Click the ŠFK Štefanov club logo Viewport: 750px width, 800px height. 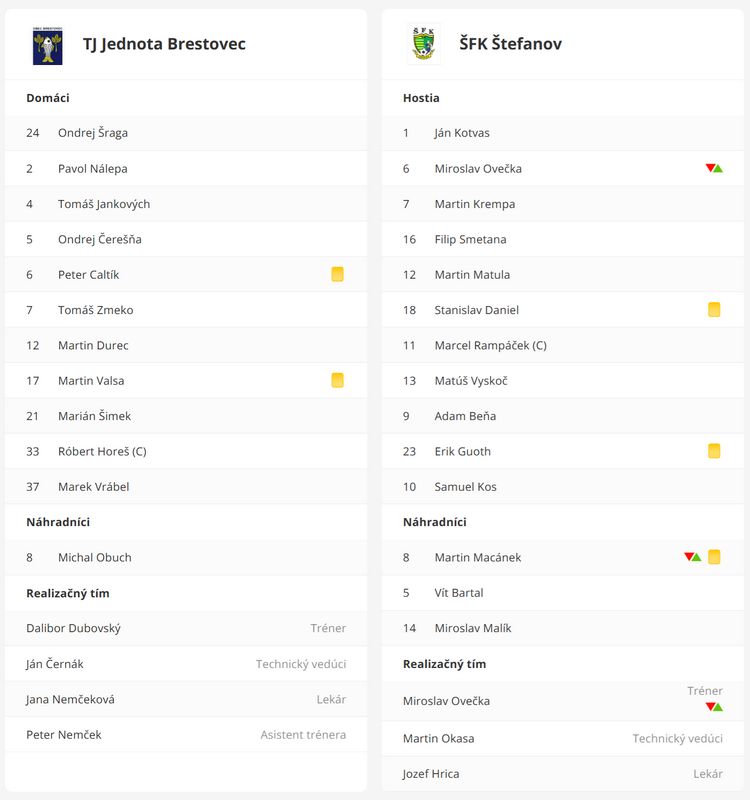424,44
